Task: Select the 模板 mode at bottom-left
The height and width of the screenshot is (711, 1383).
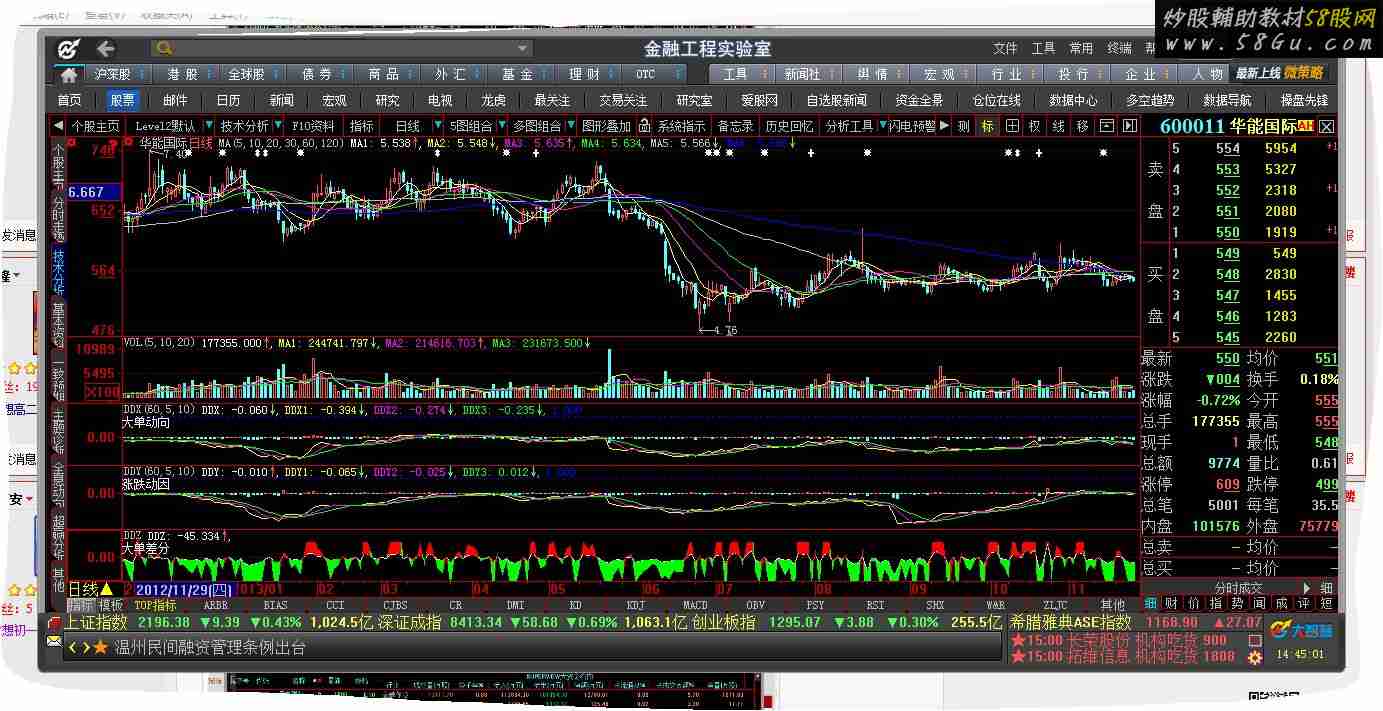Action: pyautogui.click(x=111, y=605)
